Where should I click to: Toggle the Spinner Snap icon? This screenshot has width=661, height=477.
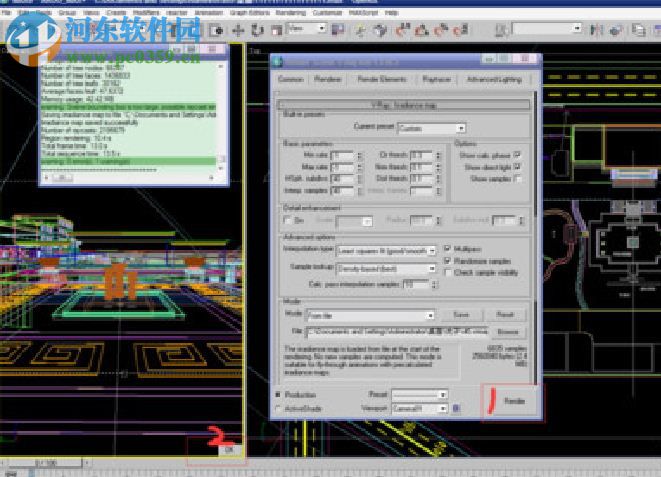click(x=460, y=30)
